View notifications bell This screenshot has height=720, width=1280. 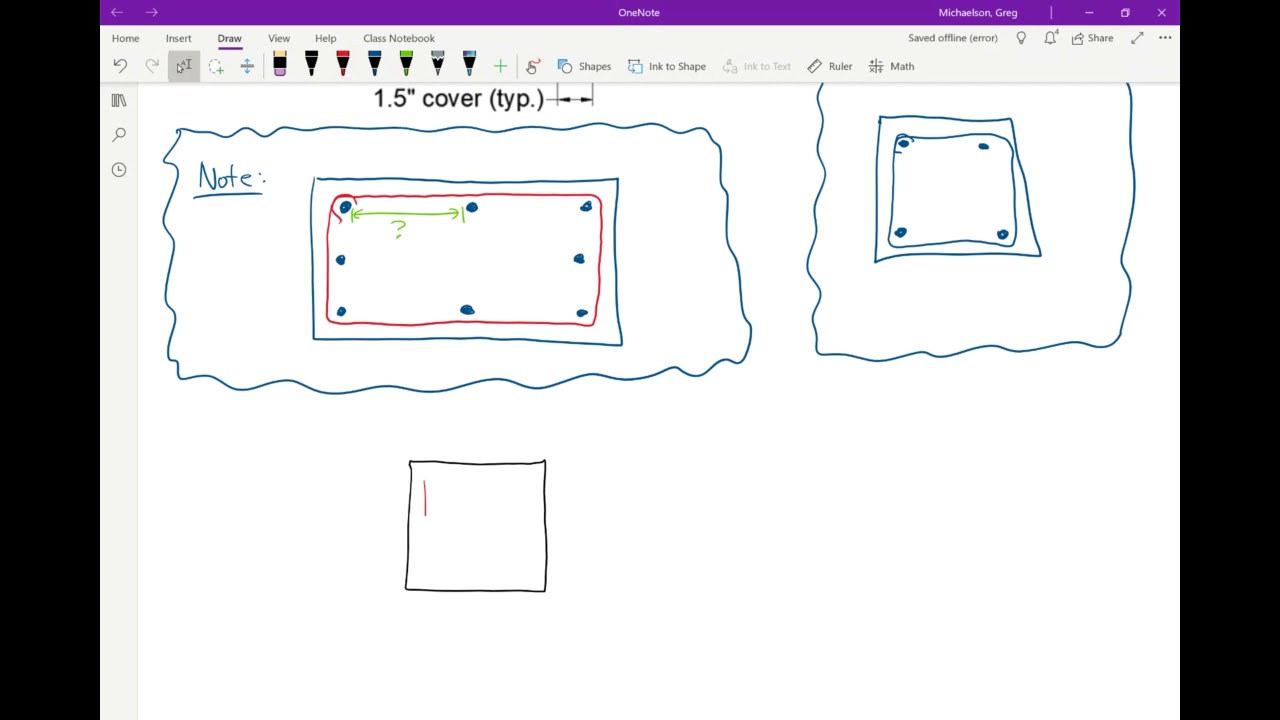click(1051, 38)
